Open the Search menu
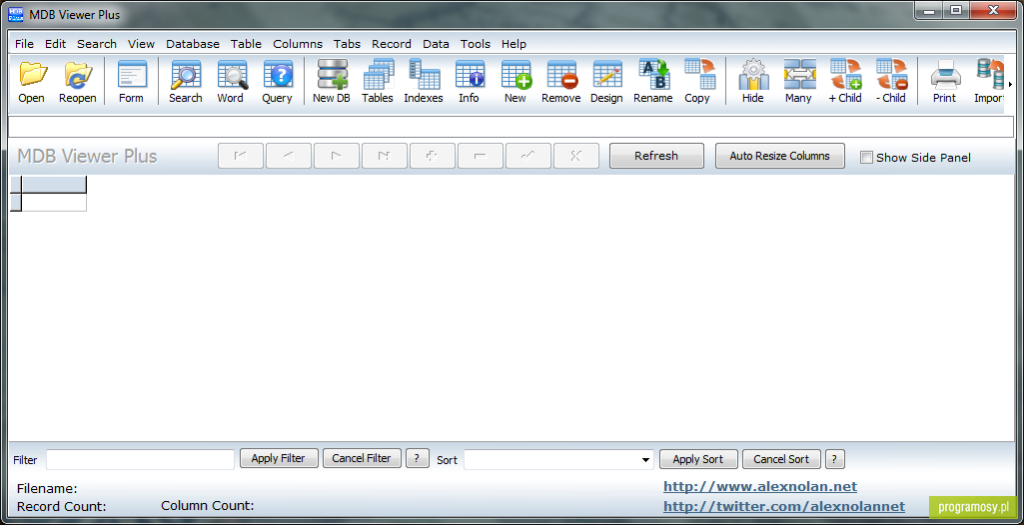 pos(97,44)
